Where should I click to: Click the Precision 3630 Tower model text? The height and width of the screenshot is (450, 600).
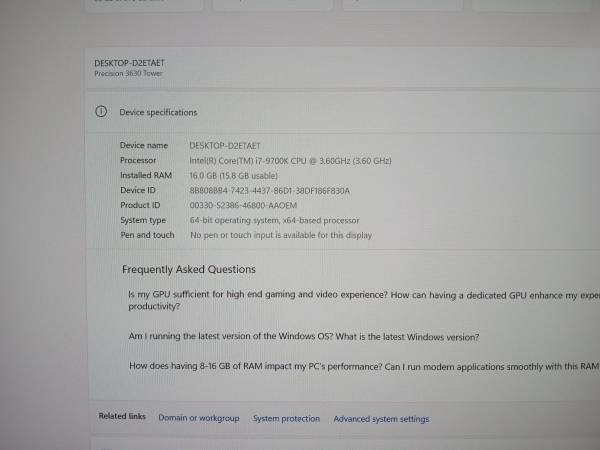pos(128,73)
